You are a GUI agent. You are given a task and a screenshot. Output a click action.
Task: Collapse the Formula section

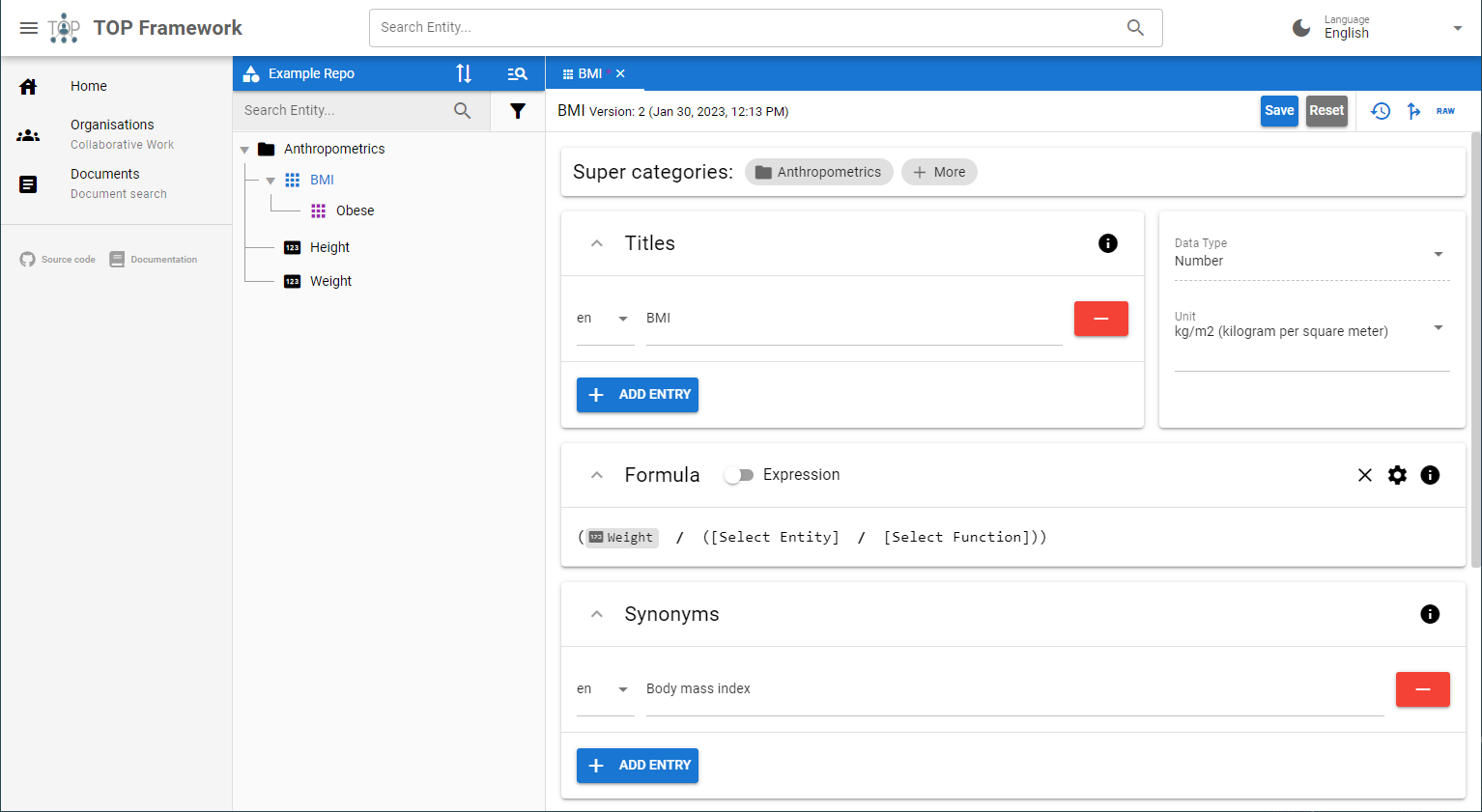(x=597, y=475)
